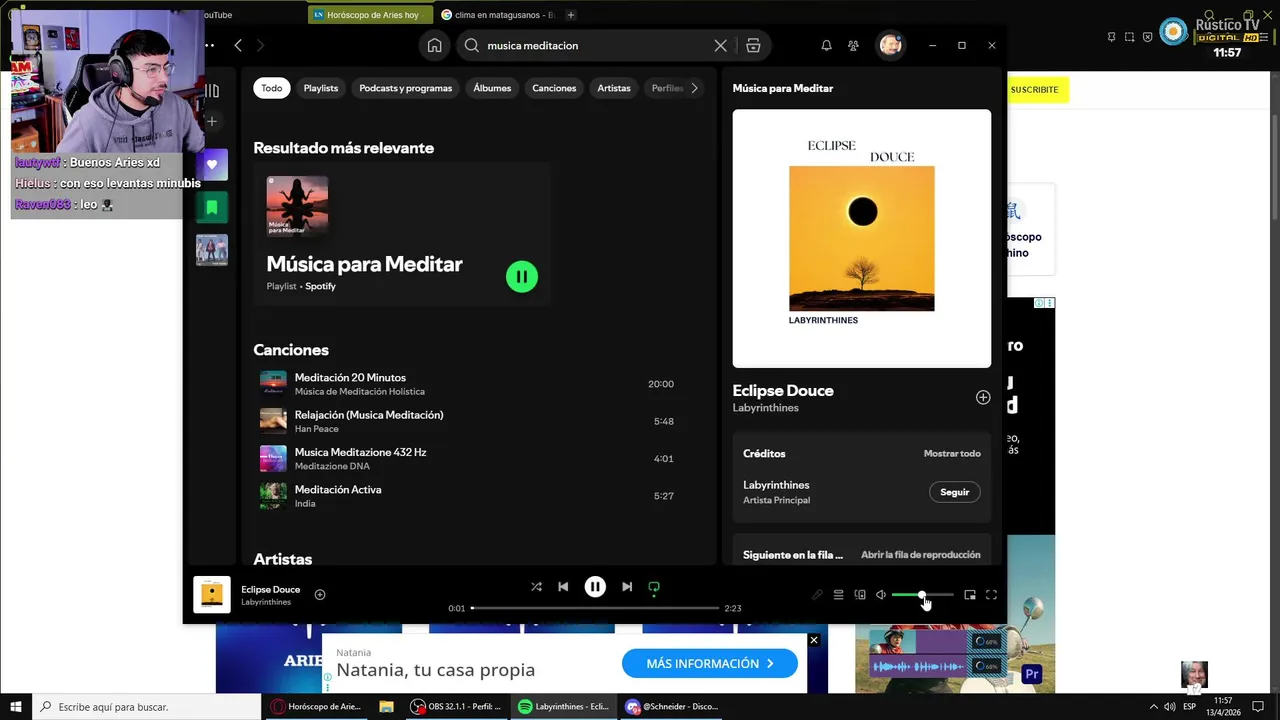Skip to the next track
Image resolution: width=1280 pixels, height=720 pixels.
click(627, 587)
